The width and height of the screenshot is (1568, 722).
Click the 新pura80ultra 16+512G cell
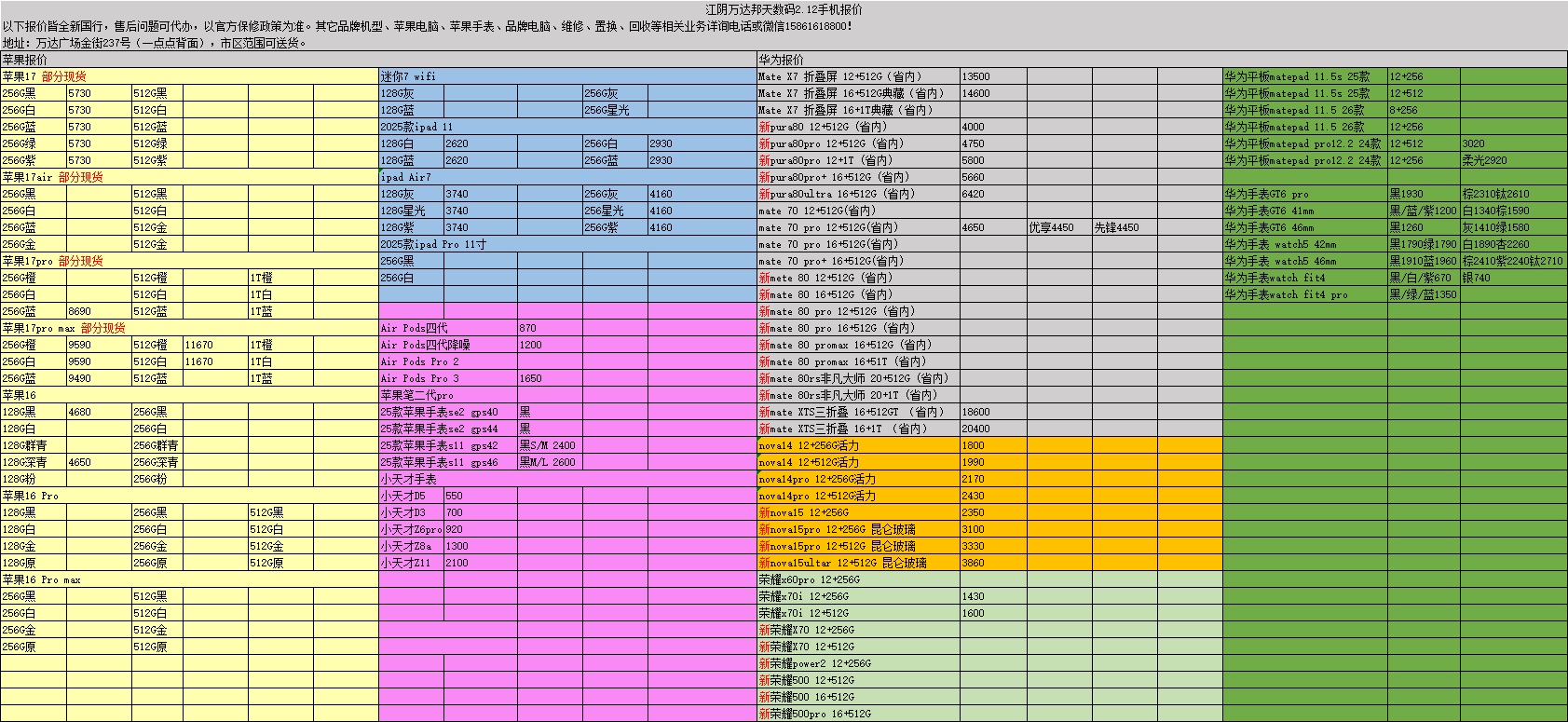[838, 194]
